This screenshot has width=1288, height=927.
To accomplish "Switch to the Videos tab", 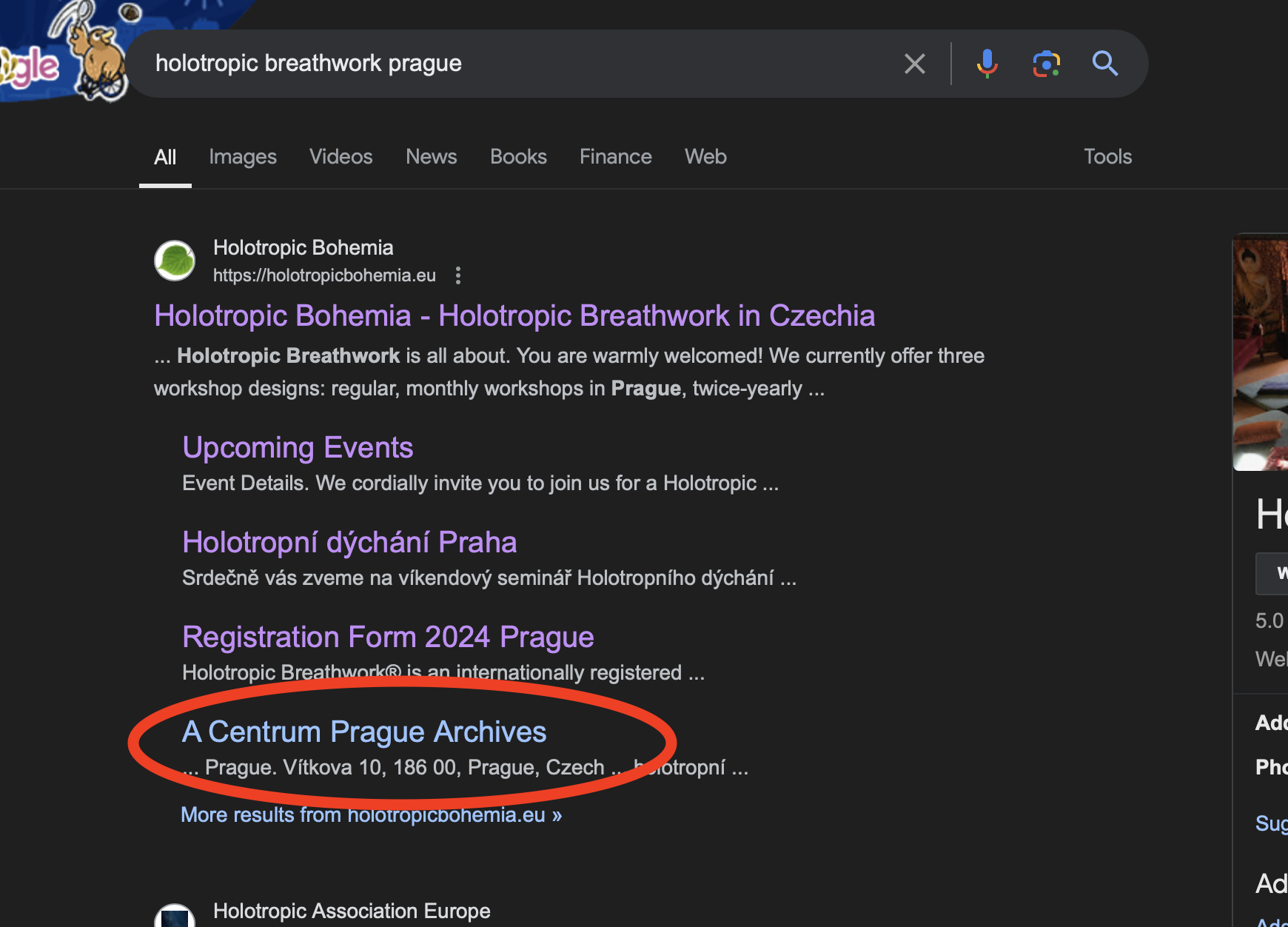I will (x=341, y=157).
